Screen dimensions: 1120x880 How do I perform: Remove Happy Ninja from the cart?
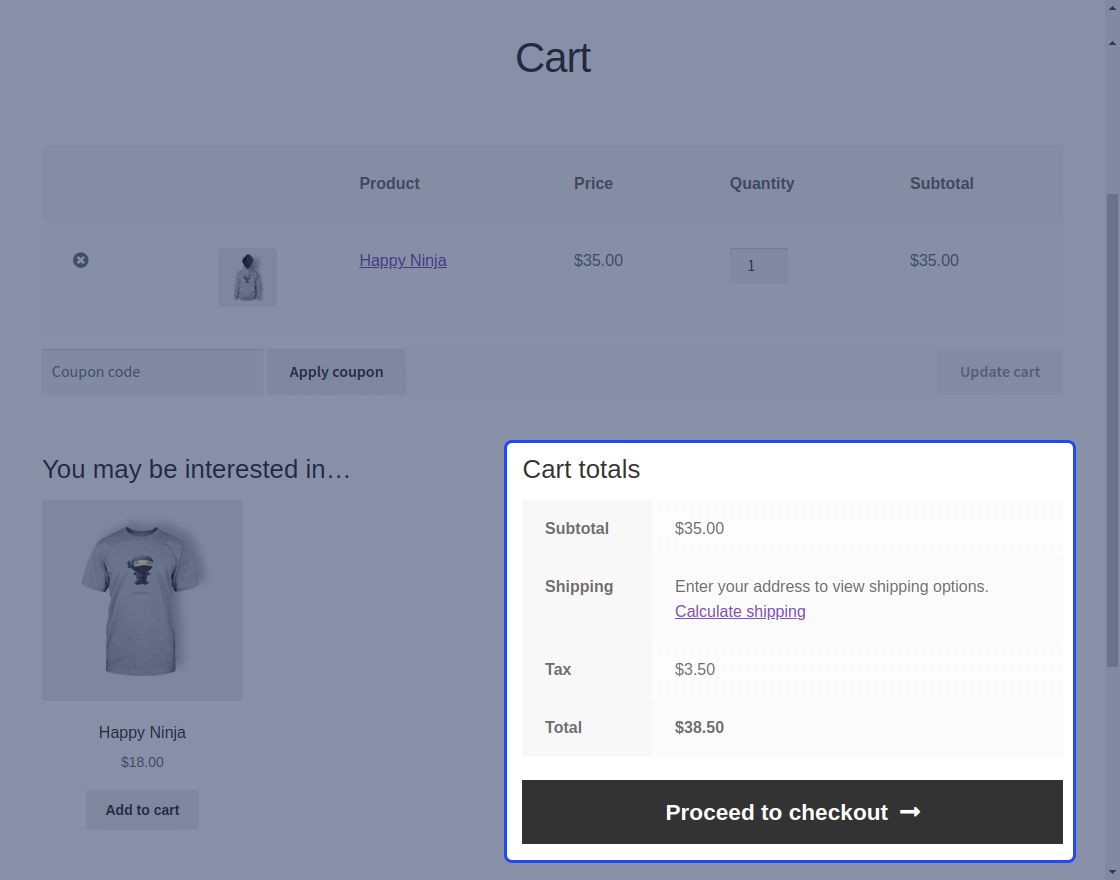[x=81, y=260]
